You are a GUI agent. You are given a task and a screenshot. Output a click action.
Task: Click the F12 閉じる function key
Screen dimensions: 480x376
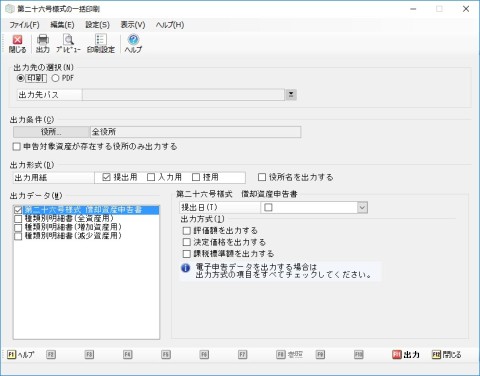447,355
